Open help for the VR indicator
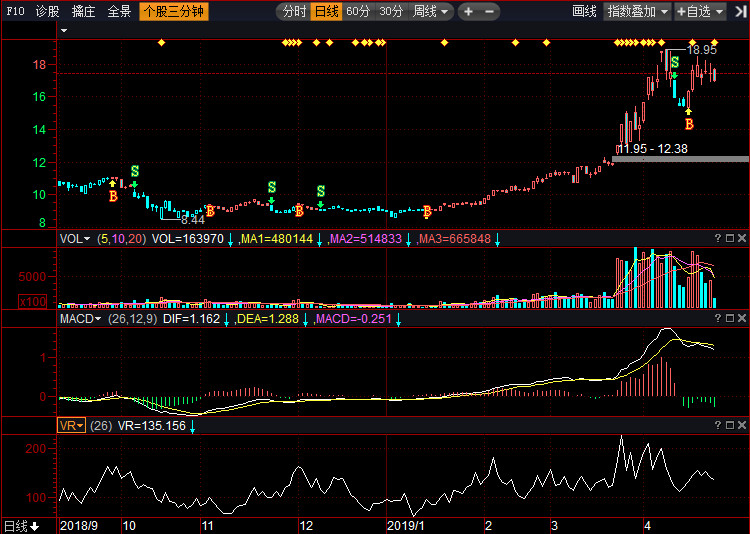The width and height of the screenshot is (750, 534). (718, 425)
